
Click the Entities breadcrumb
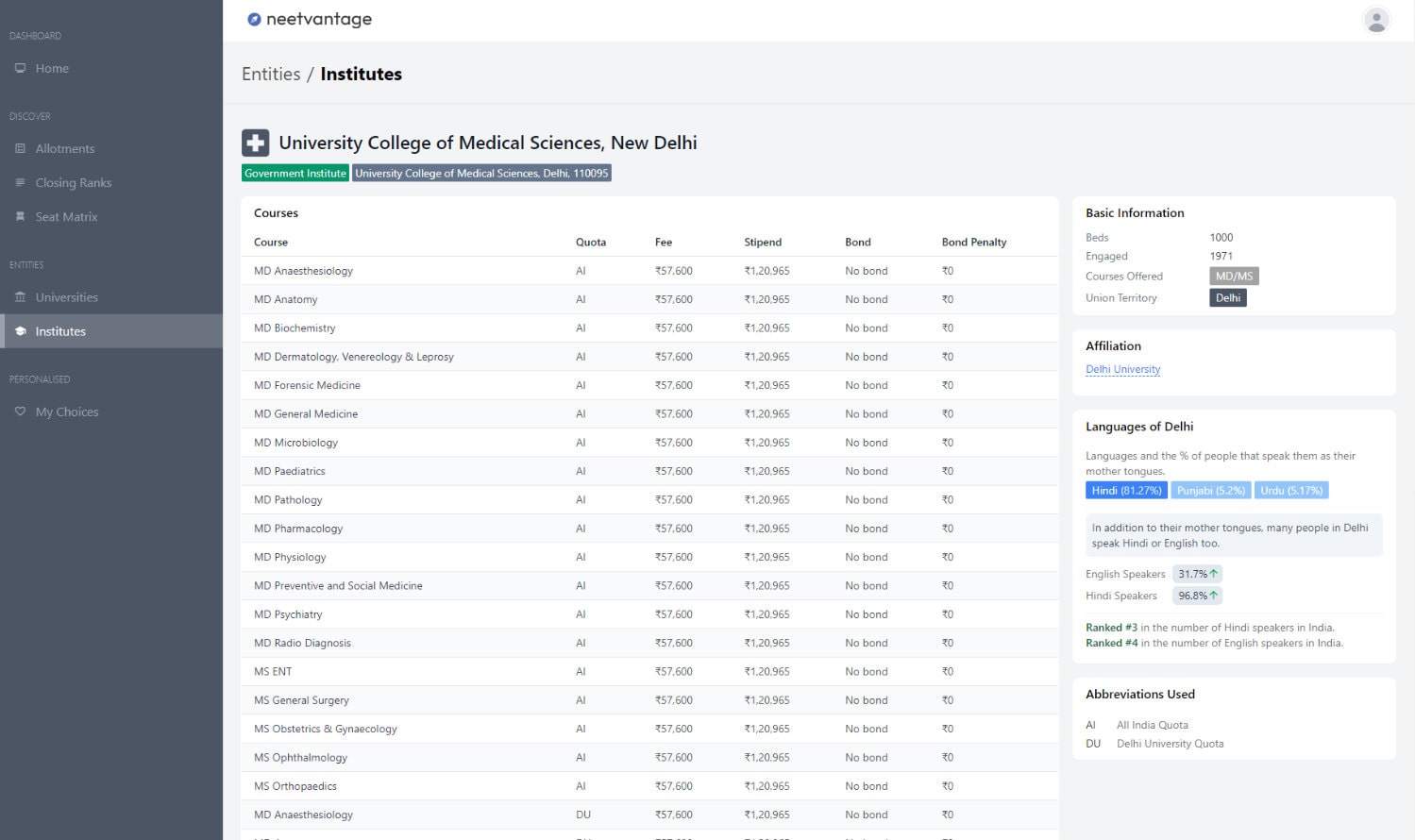271,74
